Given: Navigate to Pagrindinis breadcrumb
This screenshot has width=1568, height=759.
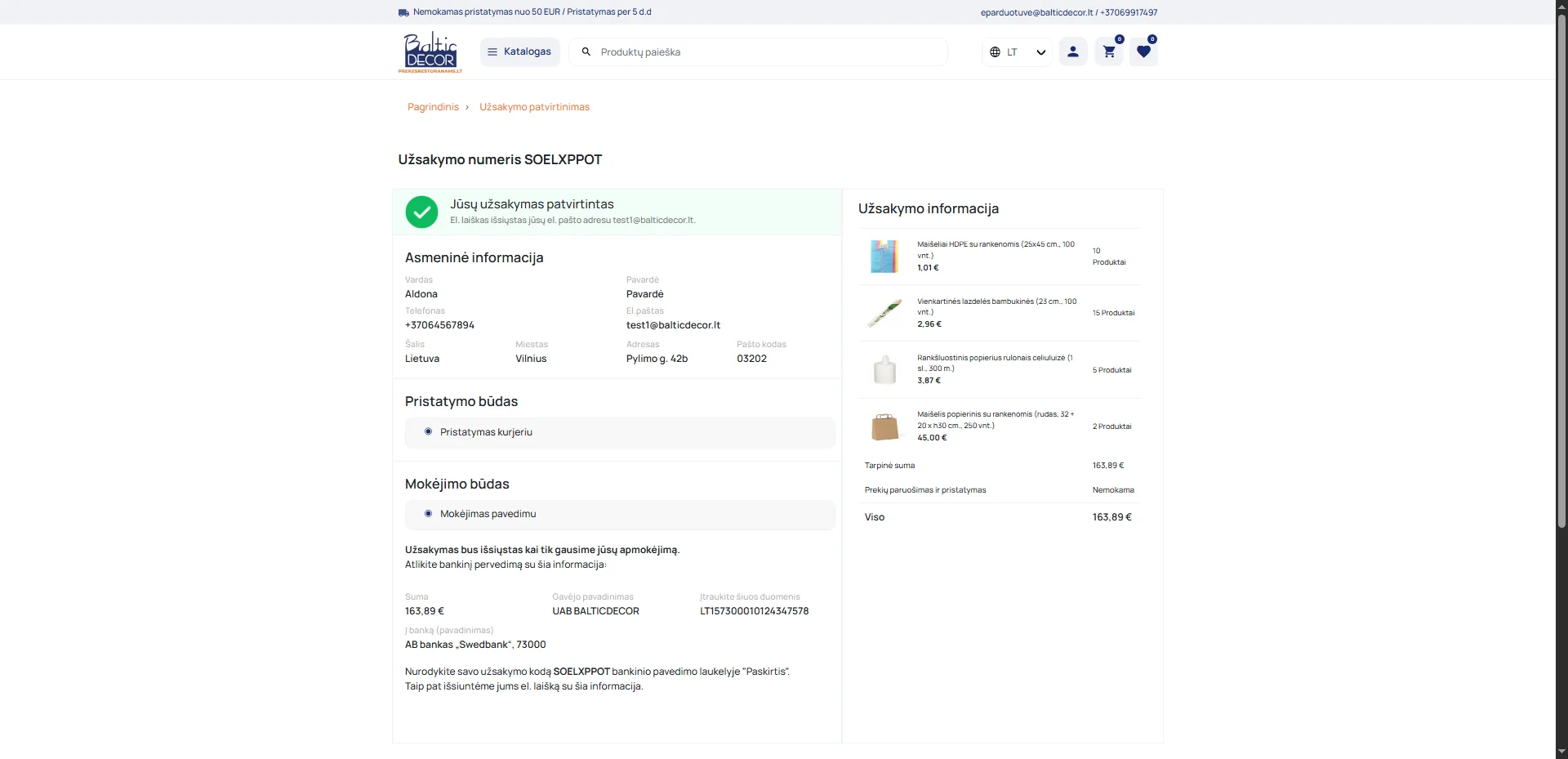Looking at the screenshot, I should coord(433,106).
